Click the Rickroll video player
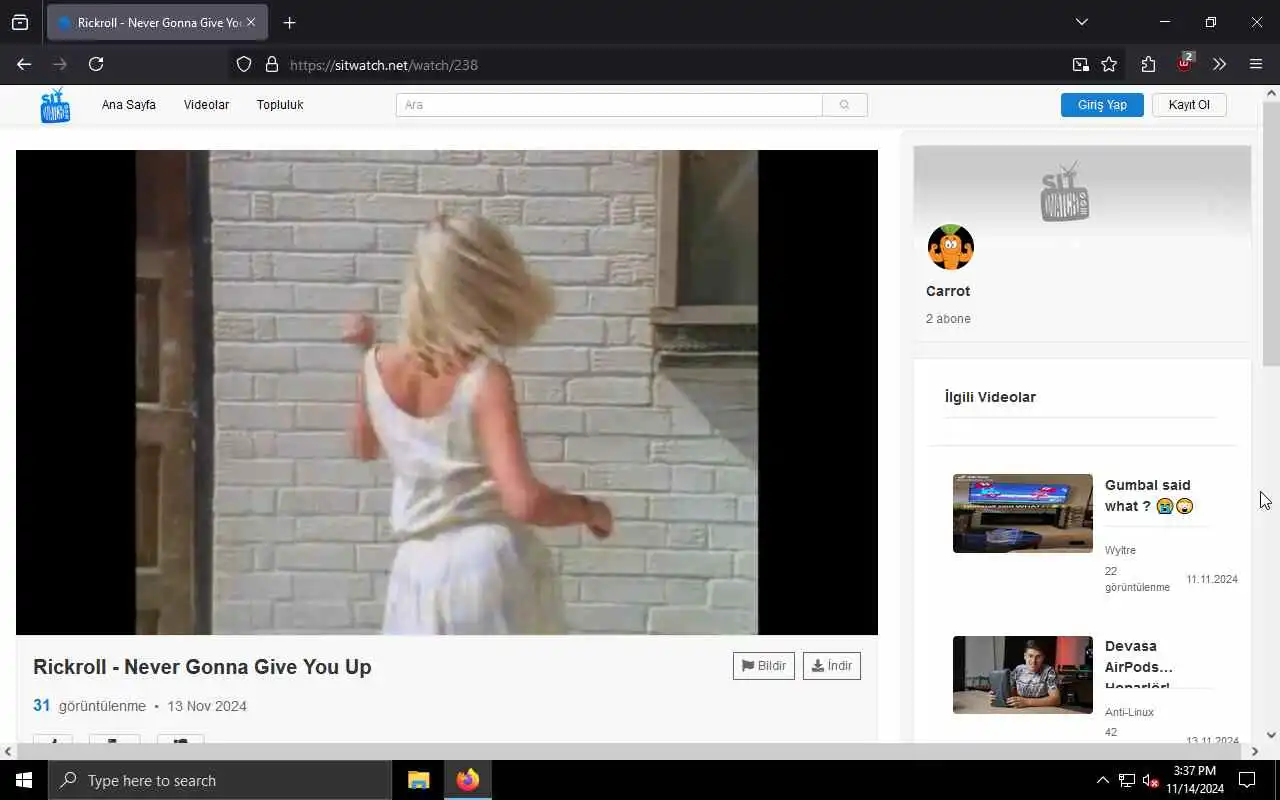This screenshot has width=1280, height=800. (447, 392)
